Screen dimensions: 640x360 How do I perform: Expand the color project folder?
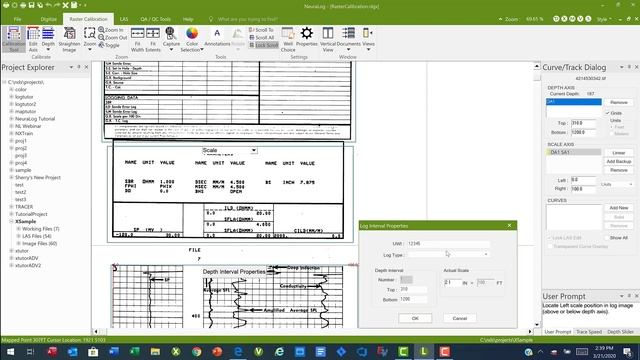click(11, 89)
